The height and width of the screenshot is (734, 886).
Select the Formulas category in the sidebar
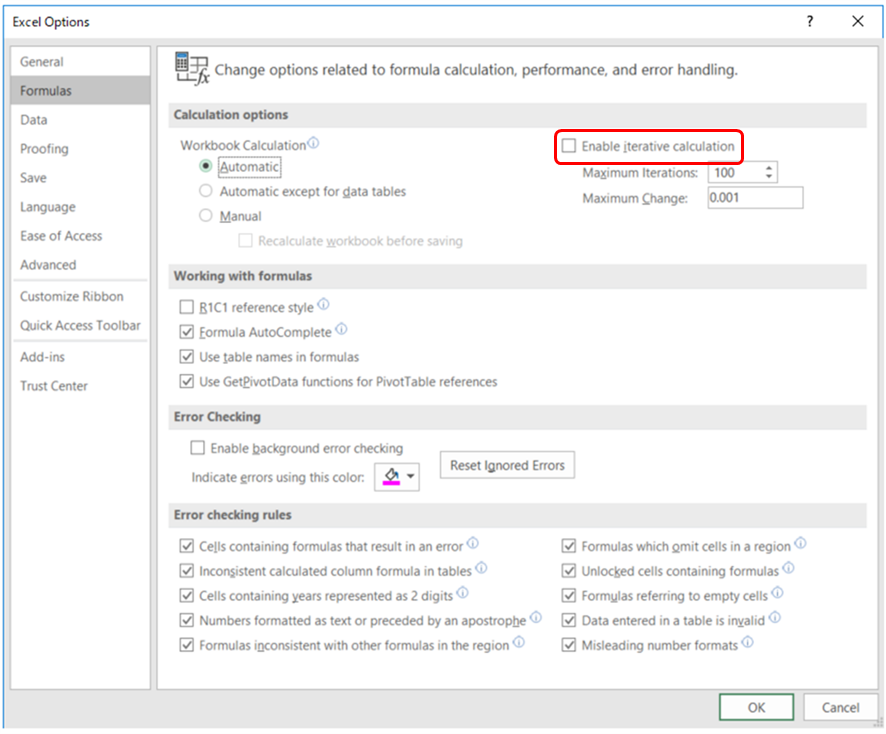(x=80, y=90)
